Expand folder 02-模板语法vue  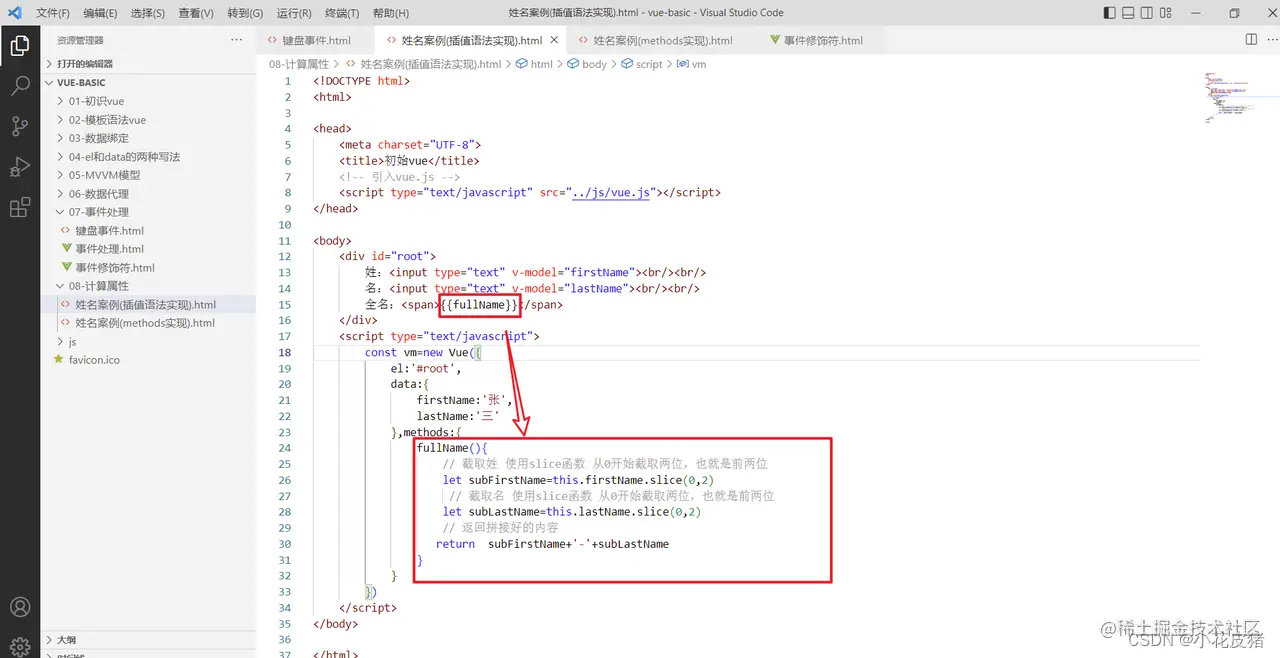click(148, 120)
